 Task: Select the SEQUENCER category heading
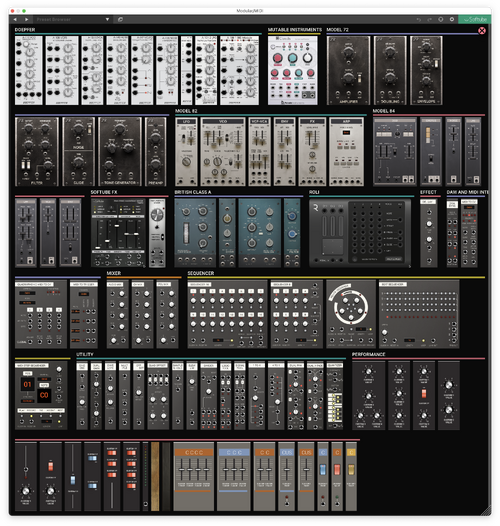(x=201, y=273)
